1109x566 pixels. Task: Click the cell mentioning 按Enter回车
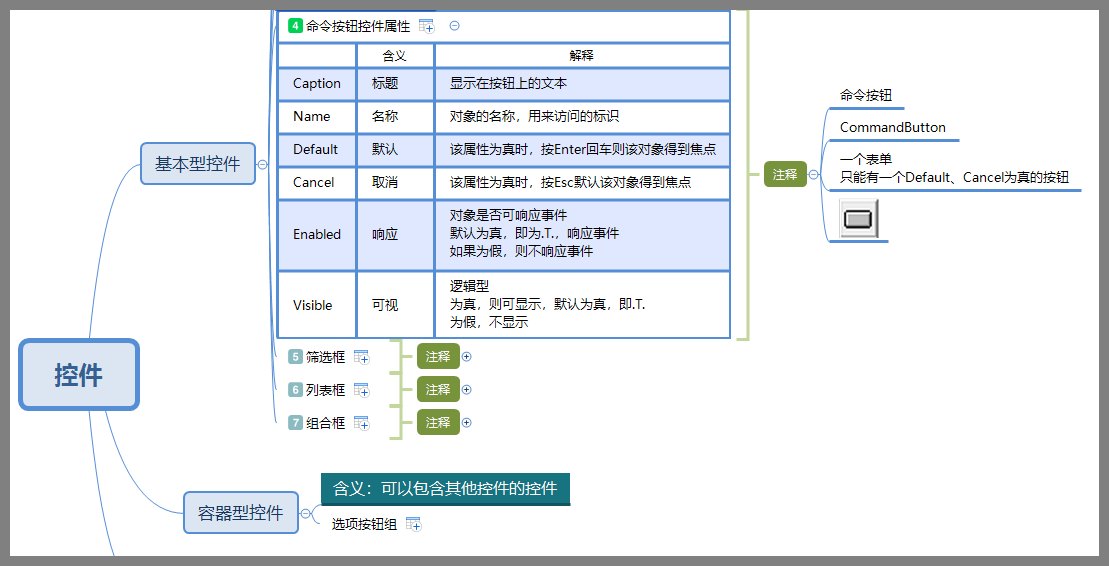pos(582,149)
